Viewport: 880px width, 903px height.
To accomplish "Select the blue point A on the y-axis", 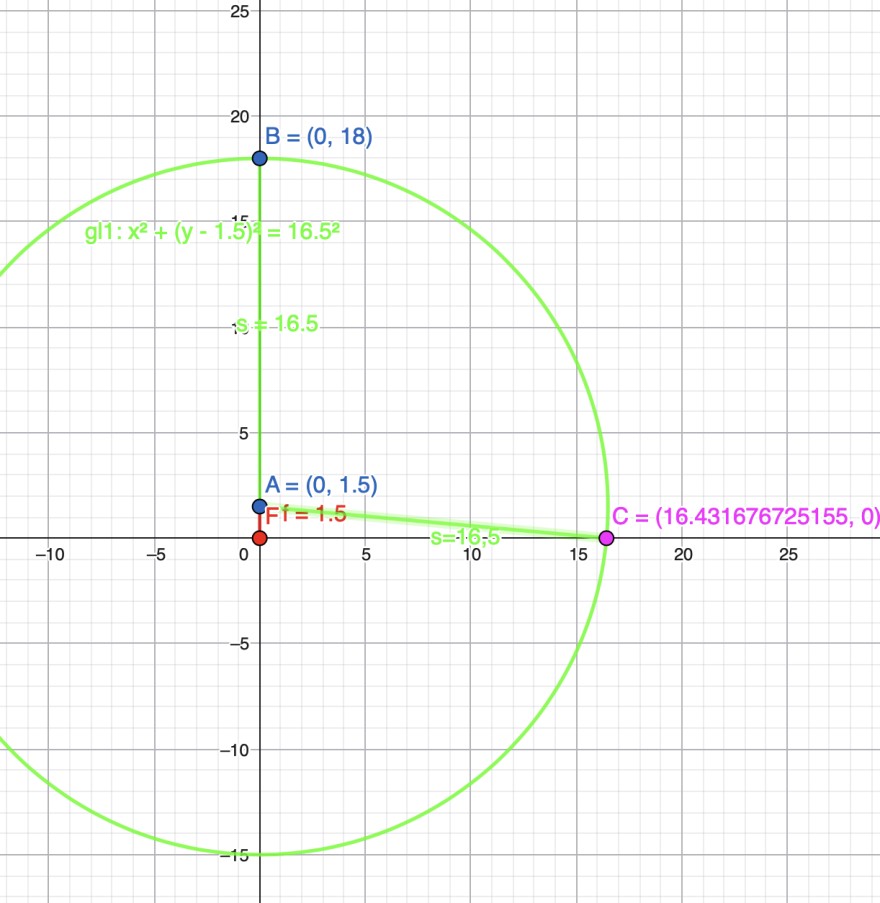I will click(x=260, y=507).
